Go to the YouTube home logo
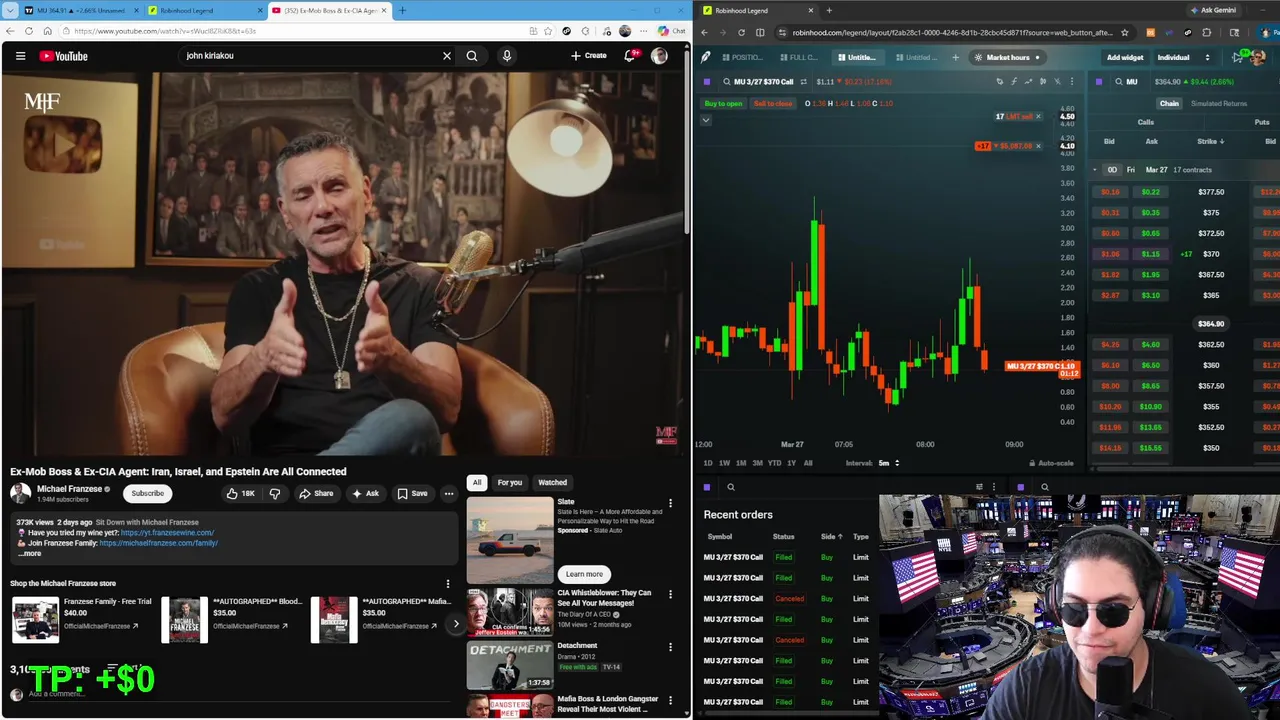Screen dimensions: 1280x720 click(x=64, y=56)
